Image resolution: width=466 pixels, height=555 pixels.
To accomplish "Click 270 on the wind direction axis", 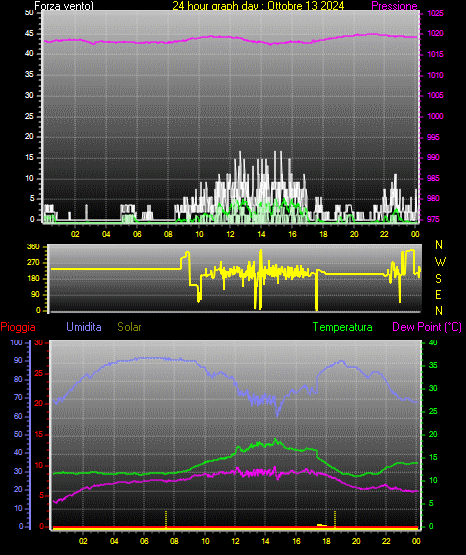I will pos(33,263).
